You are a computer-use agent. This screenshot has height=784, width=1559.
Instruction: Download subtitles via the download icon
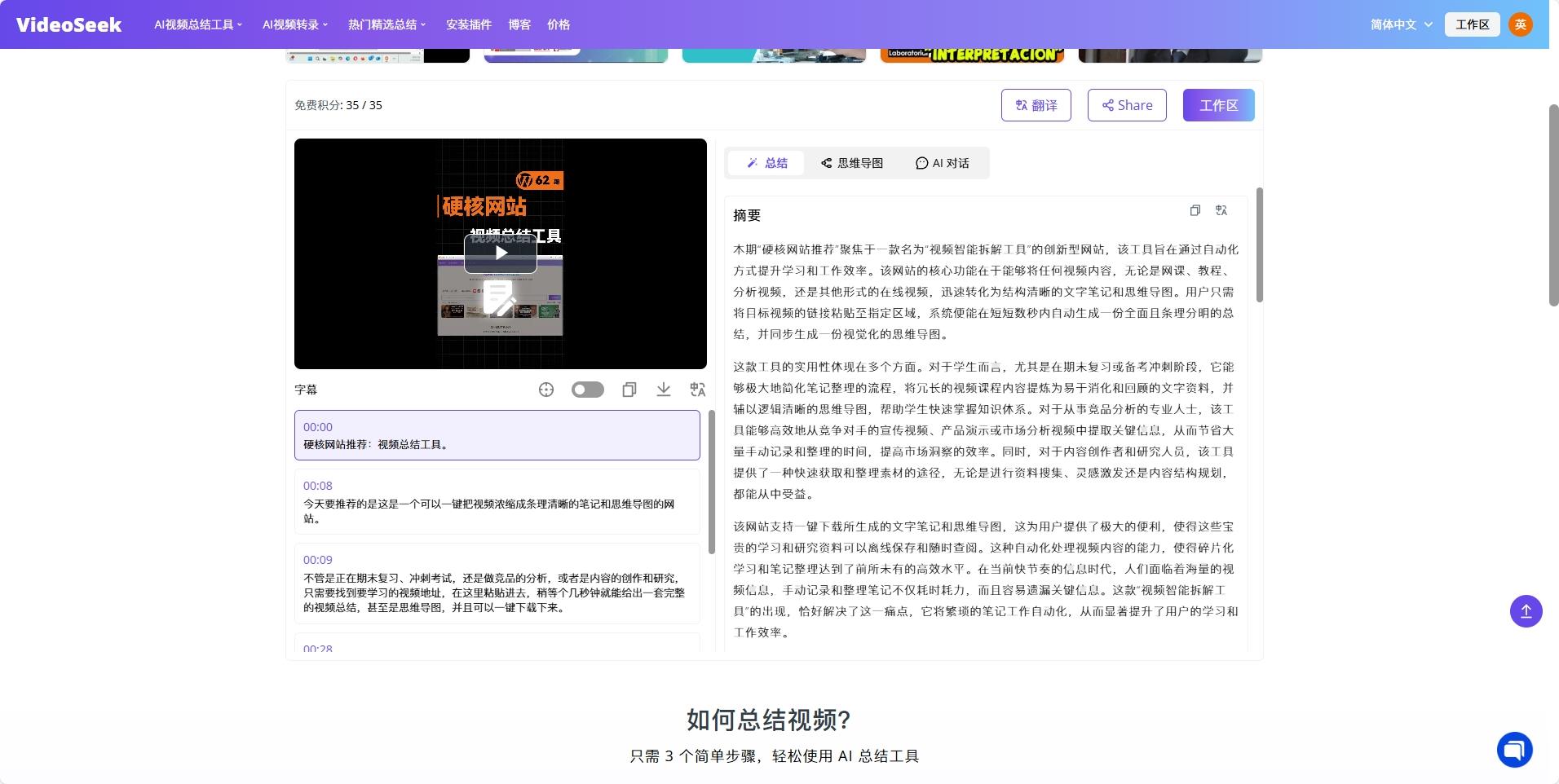click(x=663, y=390)
